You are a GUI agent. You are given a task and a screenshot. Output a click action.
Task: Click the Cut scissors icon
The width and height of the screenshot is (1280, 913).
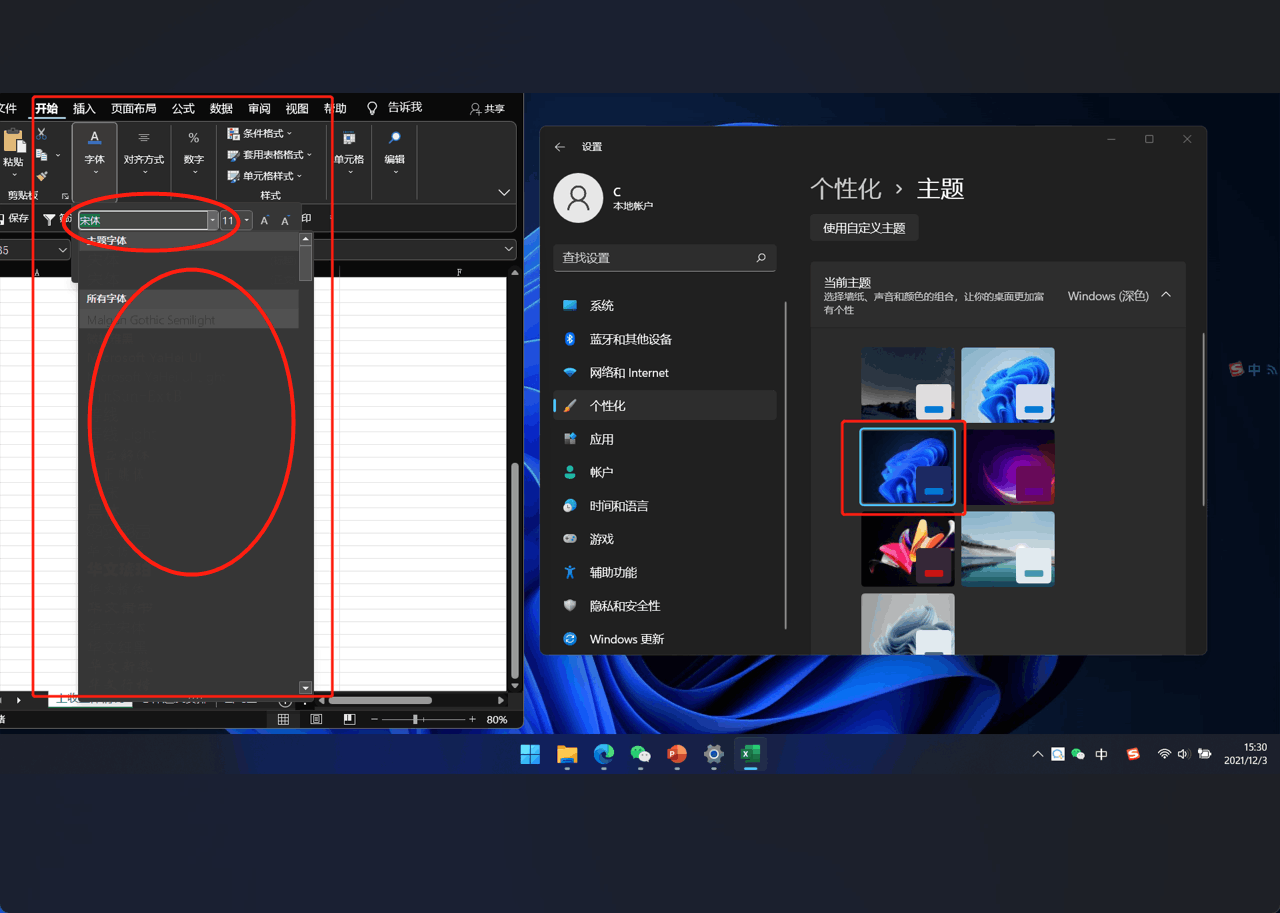pyautogui.click(x=40, y=133)
